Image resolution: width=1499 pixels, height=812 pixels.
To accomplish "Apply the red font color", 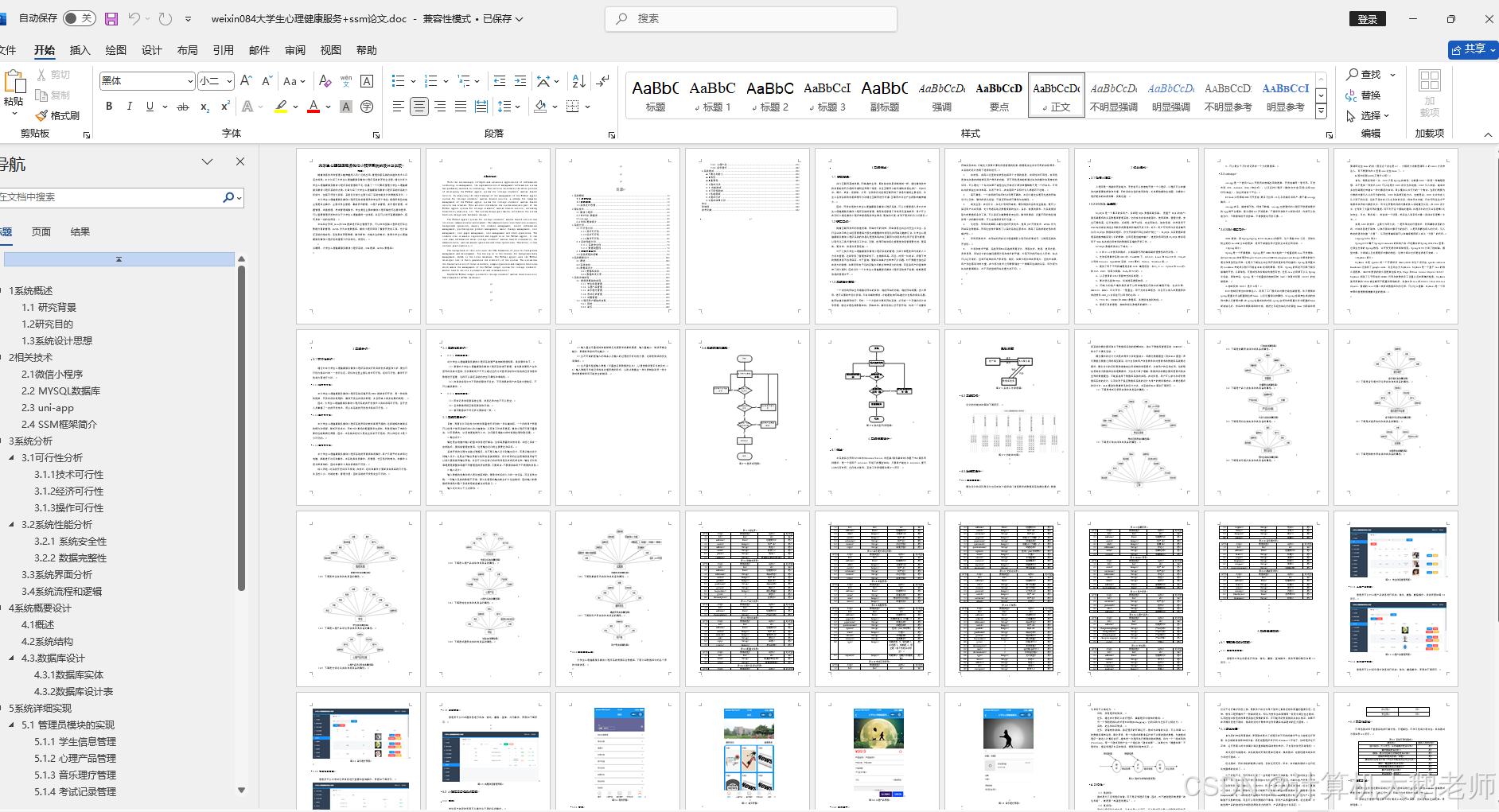I will 313,107.
